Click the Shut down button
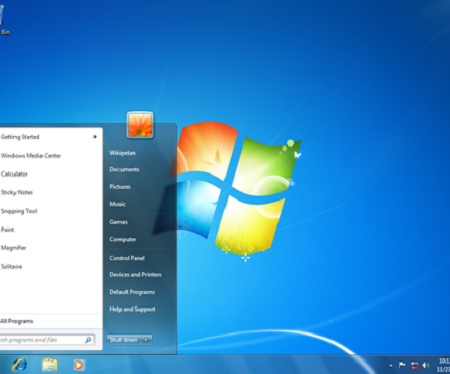Image resolution: width=450 pixels, height=374 pixels. (x=124, y=340)
